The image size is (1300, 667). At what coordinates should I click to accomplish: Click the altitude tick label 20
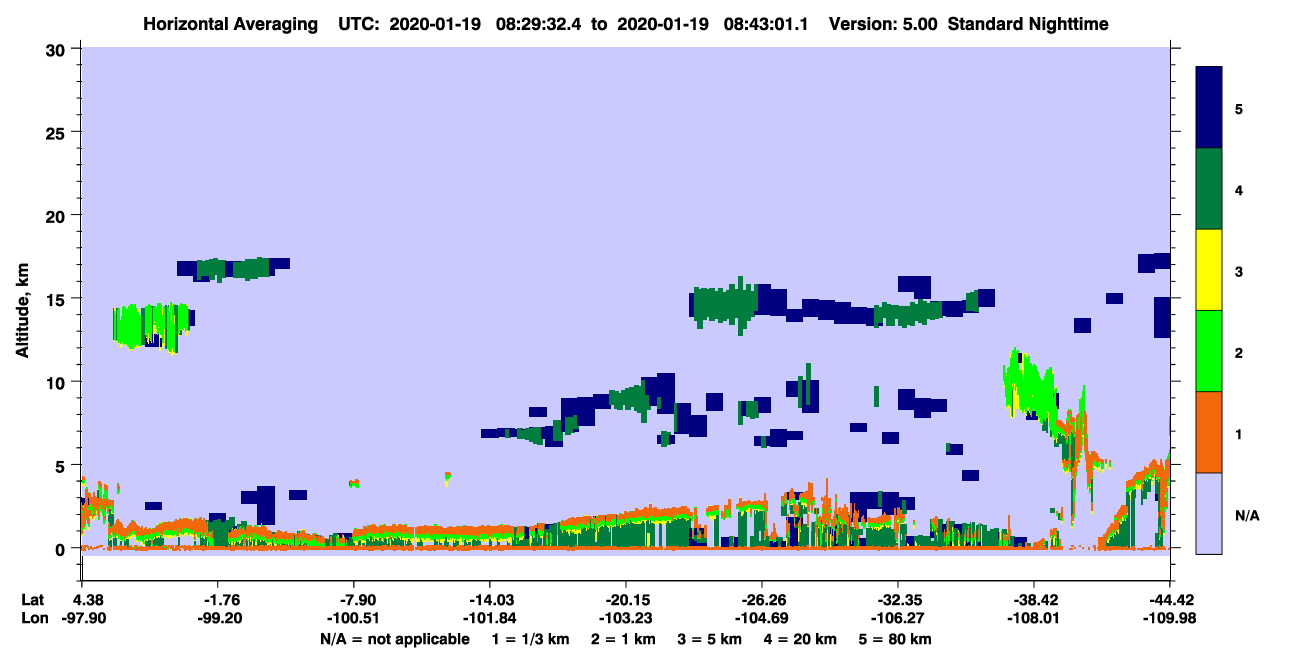pyautogui.click(x=58, y=215)
